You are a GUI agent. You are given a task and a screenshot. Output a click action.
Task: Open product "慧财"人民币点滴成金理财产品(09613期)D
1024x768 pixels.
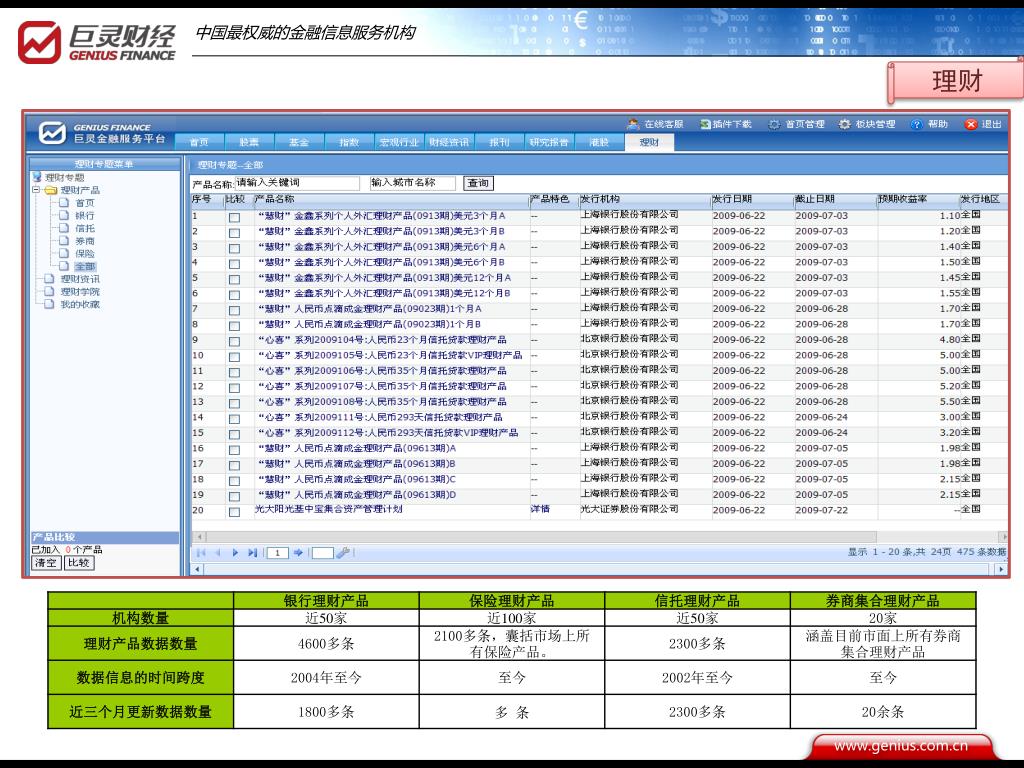[357, 494]
